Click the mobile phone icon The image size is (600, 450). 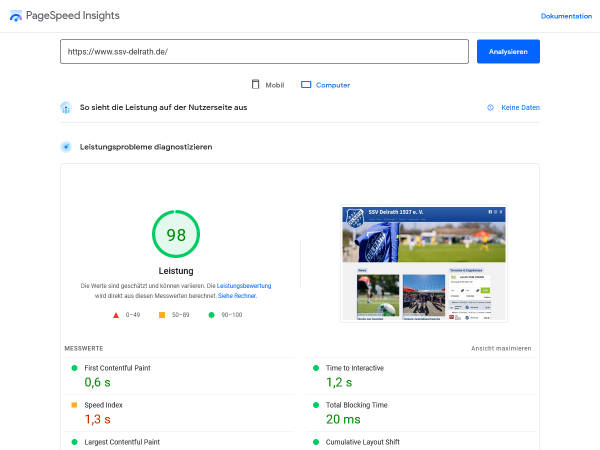point(255,84)
